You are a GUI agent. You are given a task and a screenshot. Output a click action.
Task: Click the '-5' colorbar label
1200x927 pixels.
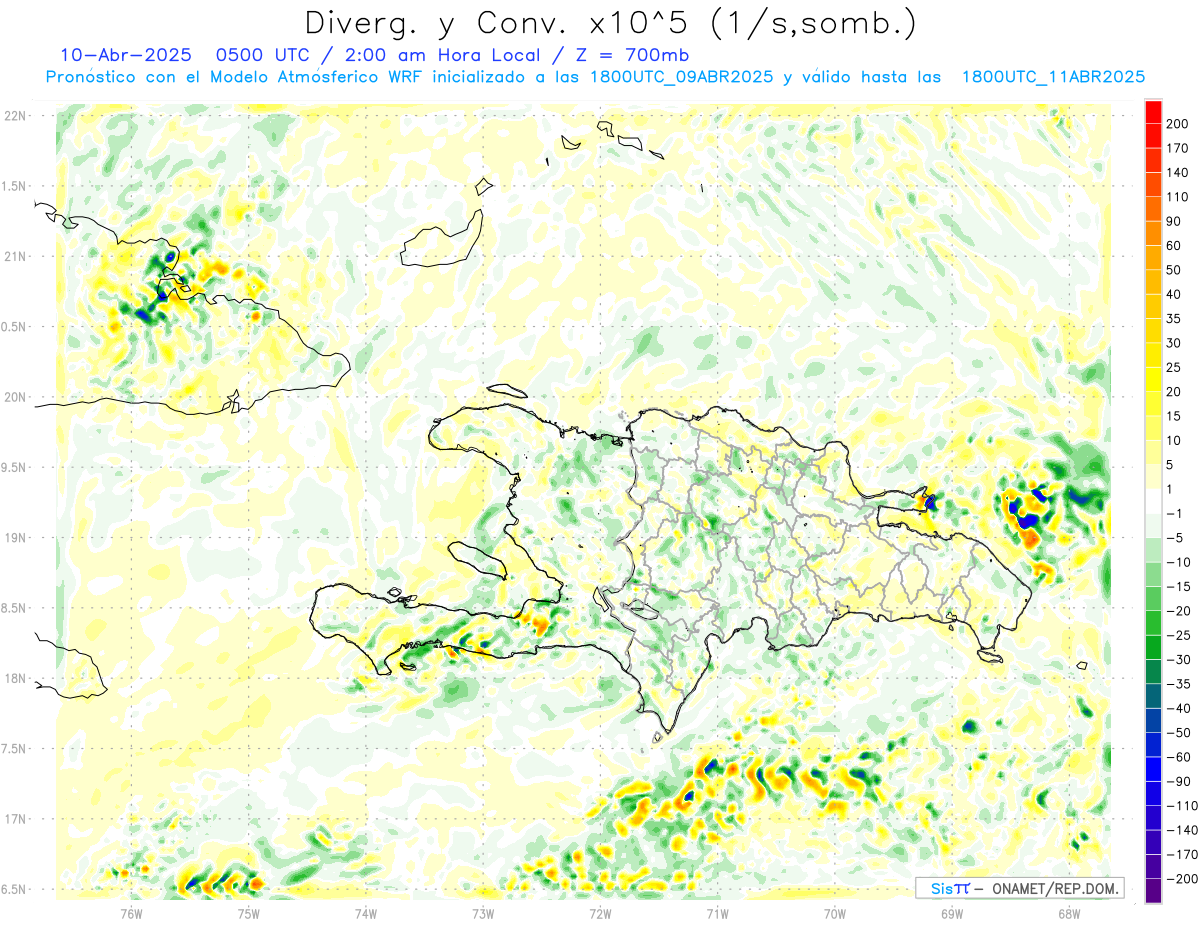(1174, 538)
